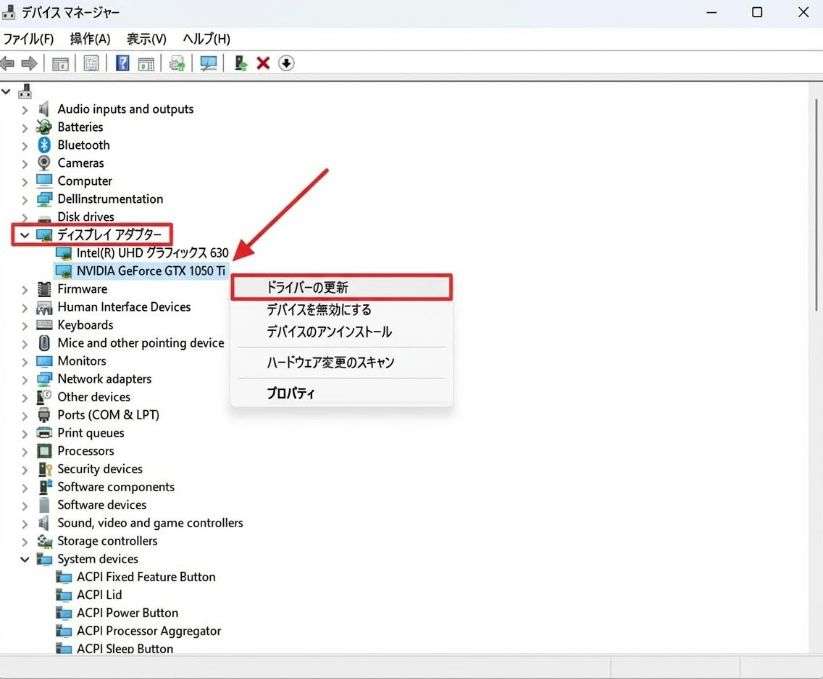
Task: Expand the Network adapters category
Action: [25, 379]
